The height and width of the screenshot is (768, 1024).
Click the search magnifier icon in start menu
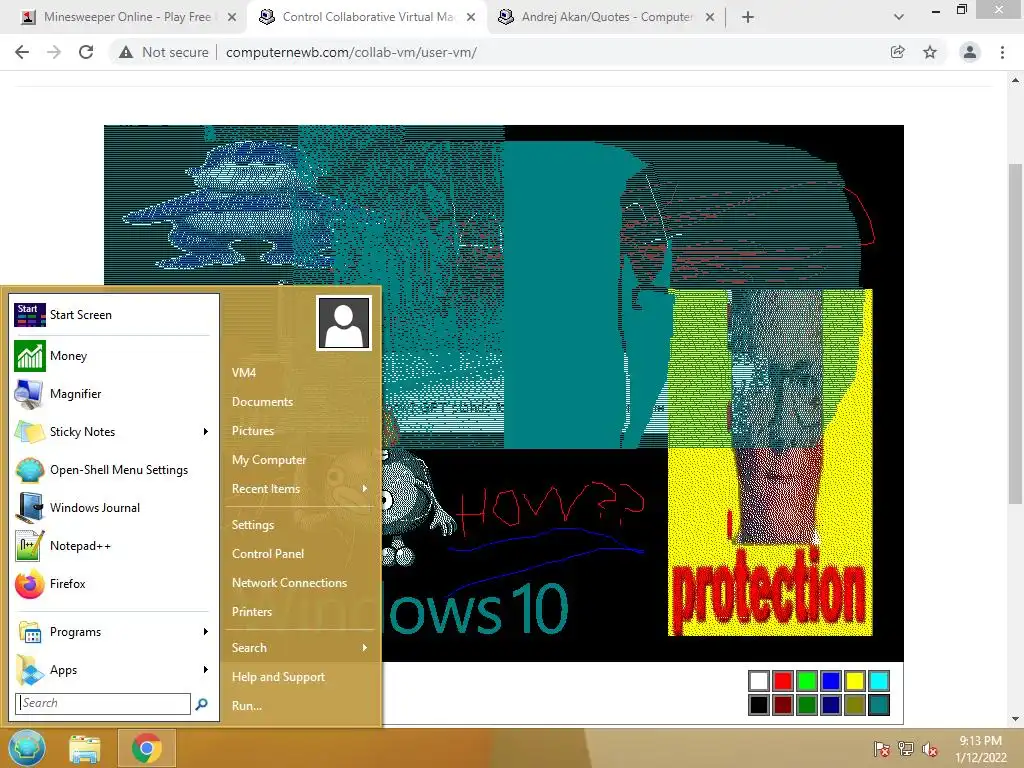pos(202,703)
